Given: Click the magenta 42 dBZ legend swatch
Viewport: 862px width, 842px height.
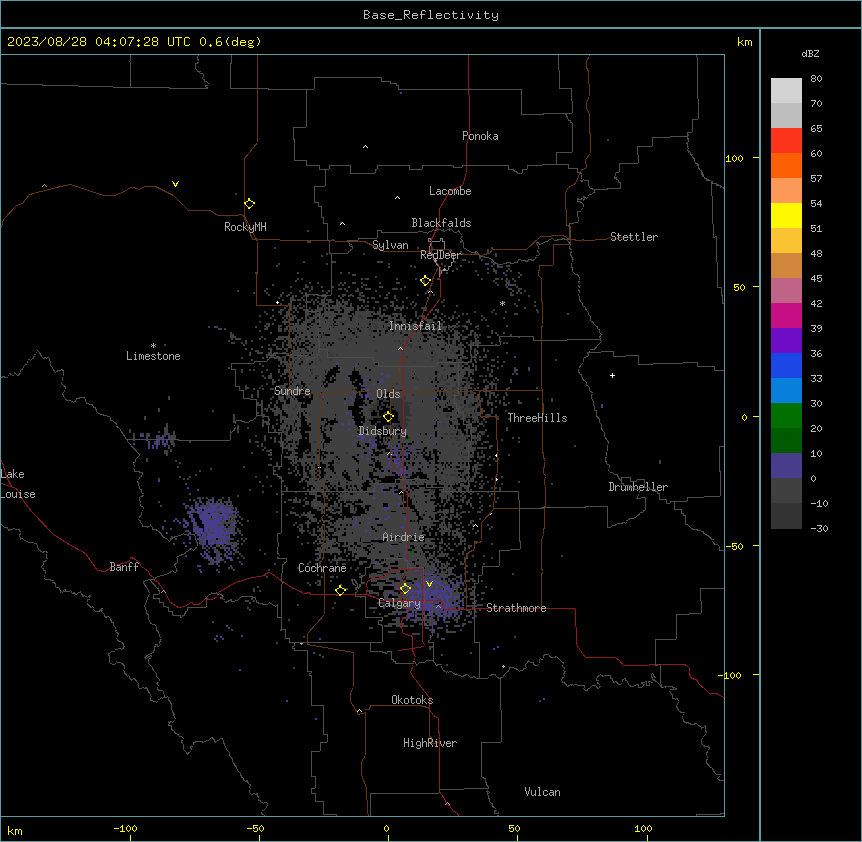Looking at the screenshot, I should click(x=786, y=315).
